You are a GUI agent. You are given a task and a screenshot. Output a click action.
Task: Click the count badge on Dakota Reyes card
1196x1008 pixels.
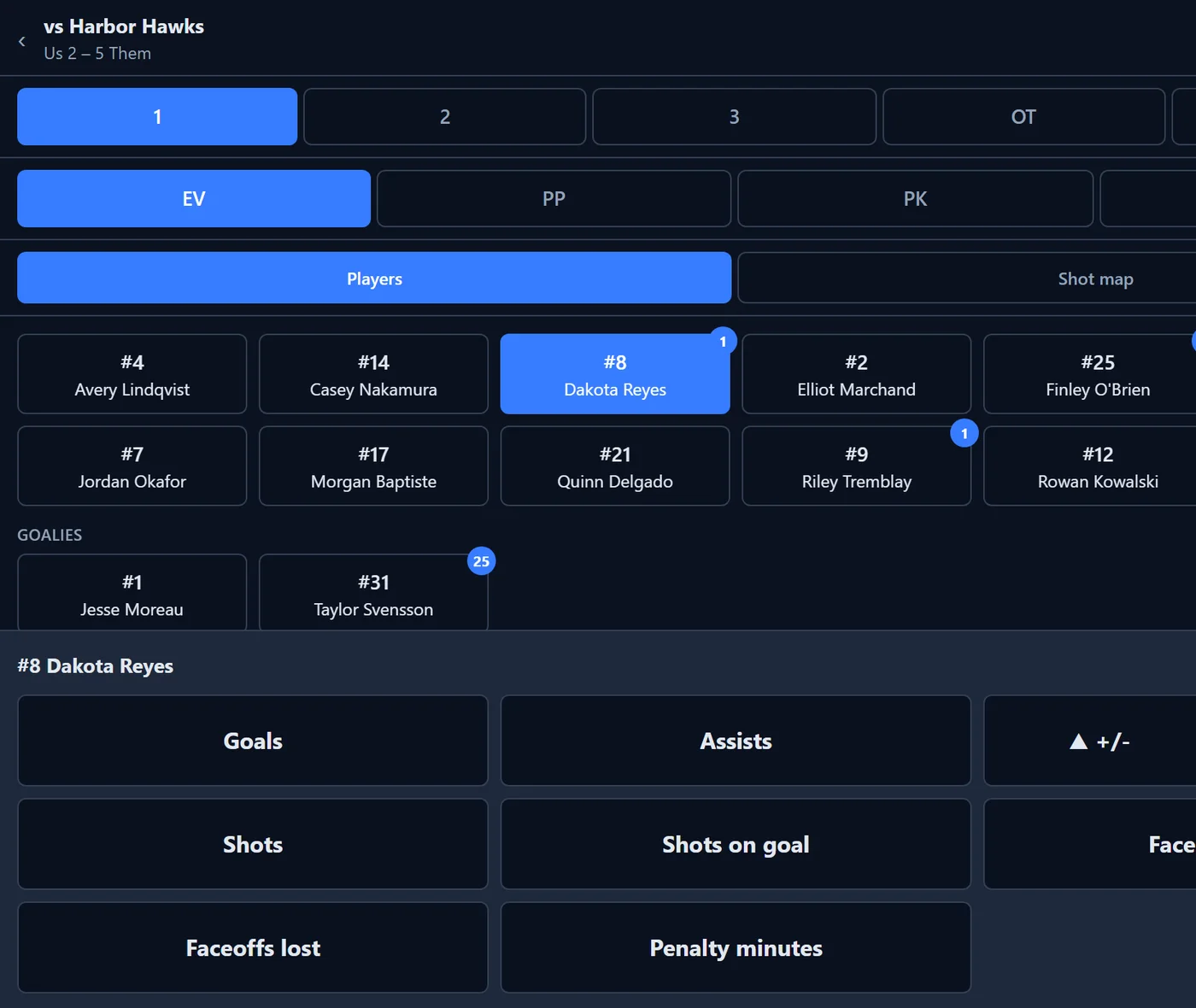[x=723, y=342]
